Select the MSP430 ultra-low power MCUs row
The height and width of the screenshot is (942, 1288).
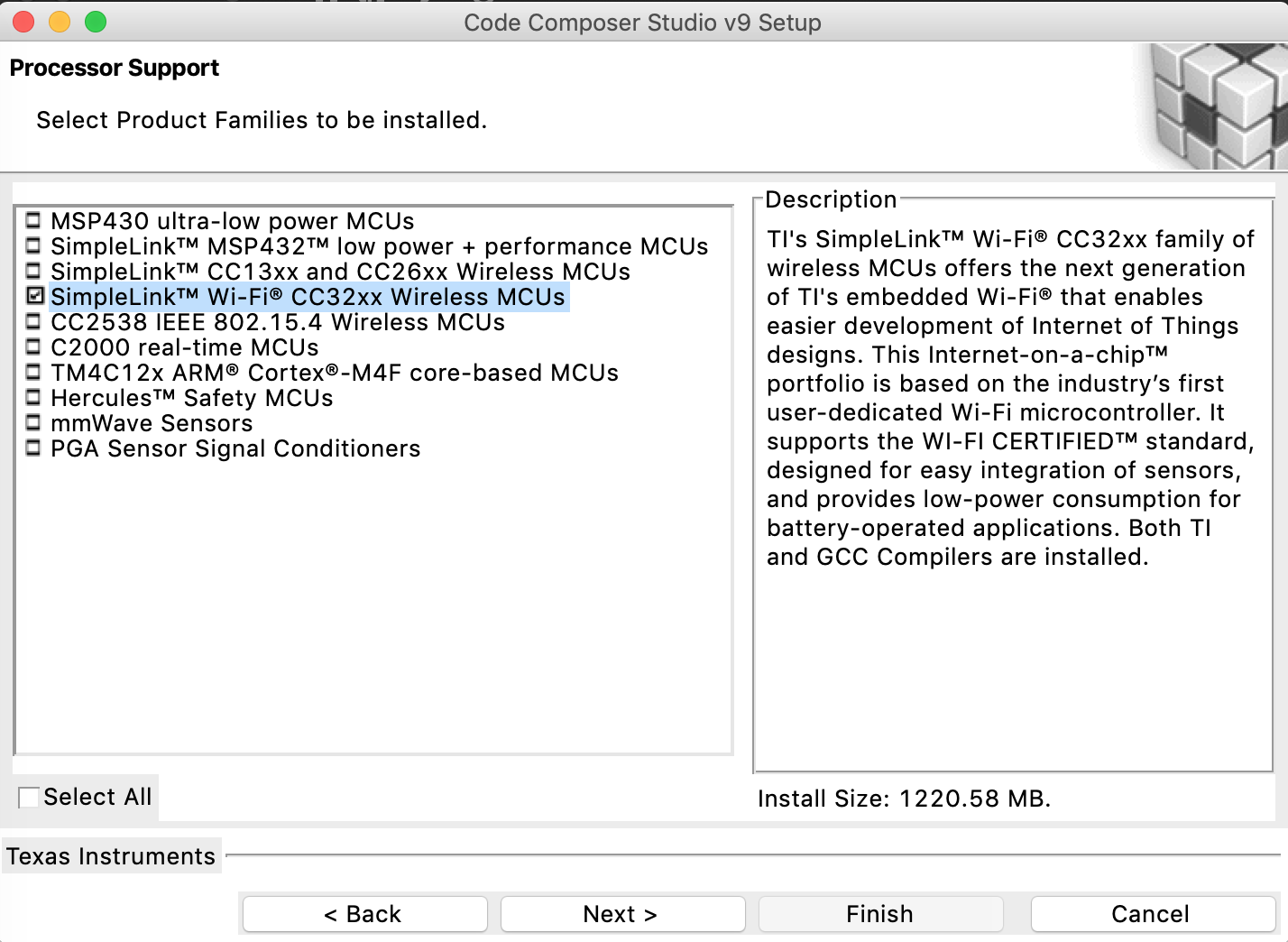pos(233,221)
